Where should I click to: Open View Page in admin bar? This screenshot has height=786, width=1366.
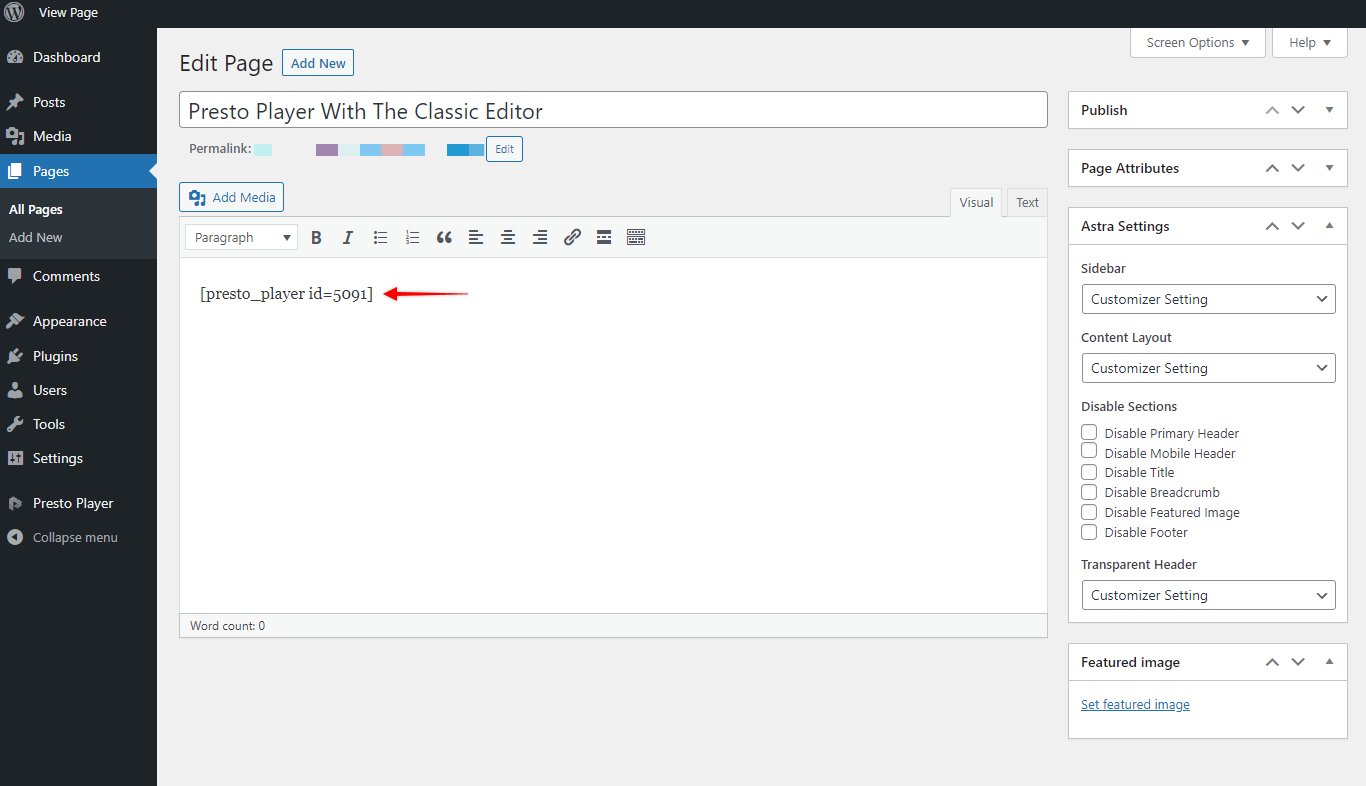(68, 13)
